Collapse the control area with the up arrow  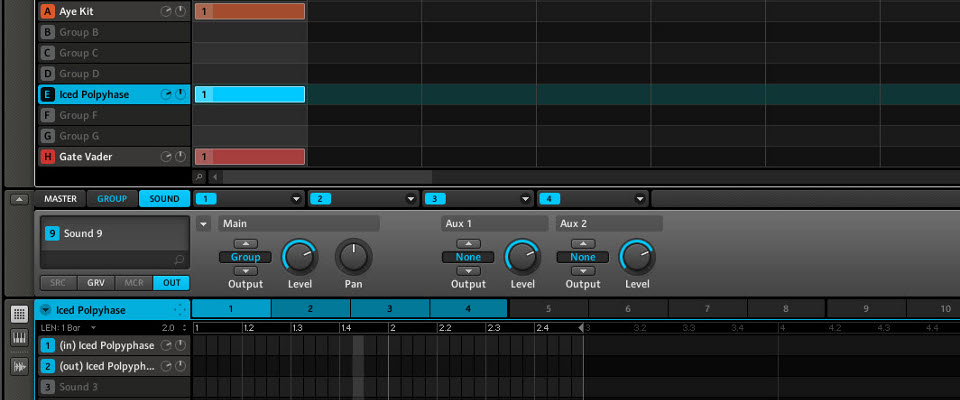[19, 199]
